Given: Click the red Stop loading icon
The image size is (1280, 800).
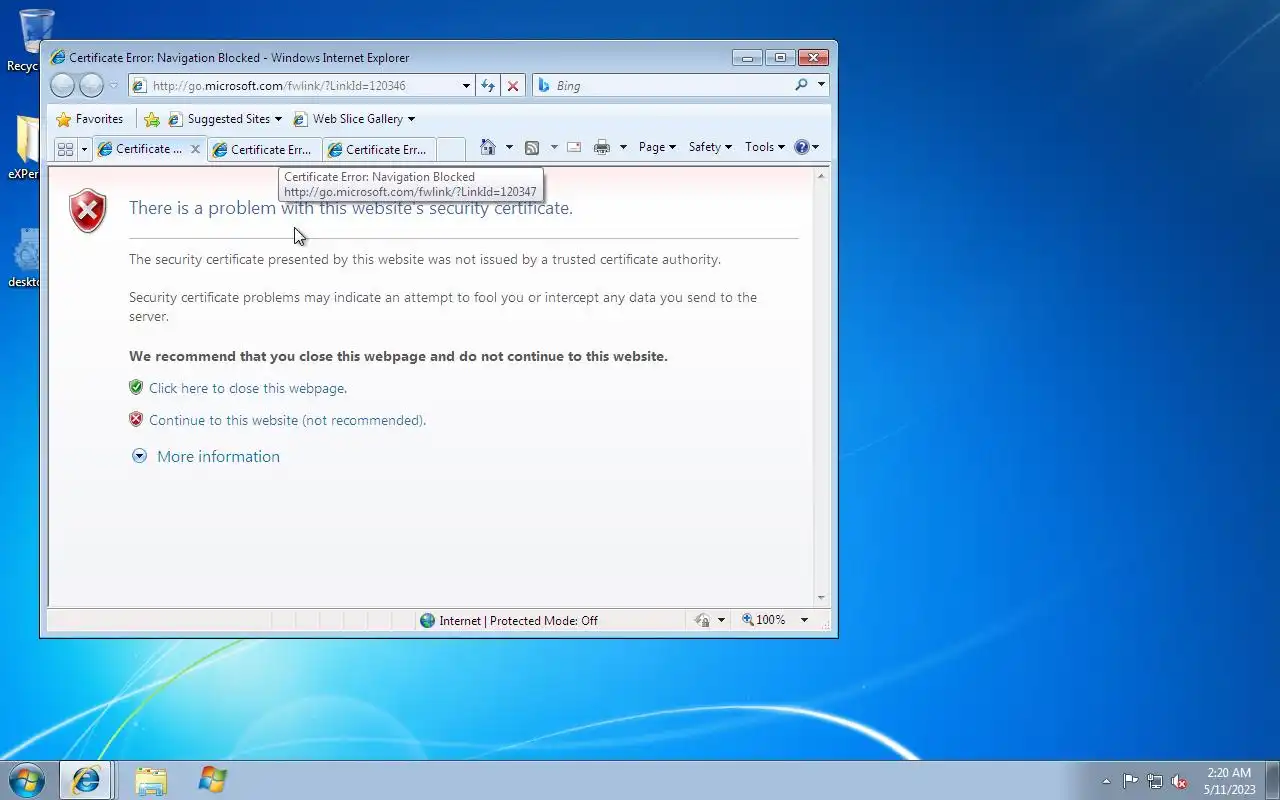Looking at the screenshot, I should tap(513, 86).
